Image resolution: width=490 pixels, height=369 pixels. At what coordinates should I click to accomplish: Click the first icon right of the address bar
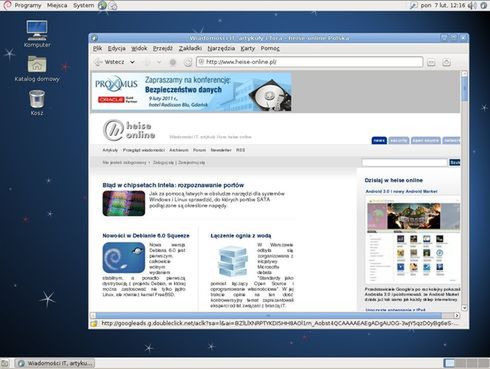431,62
